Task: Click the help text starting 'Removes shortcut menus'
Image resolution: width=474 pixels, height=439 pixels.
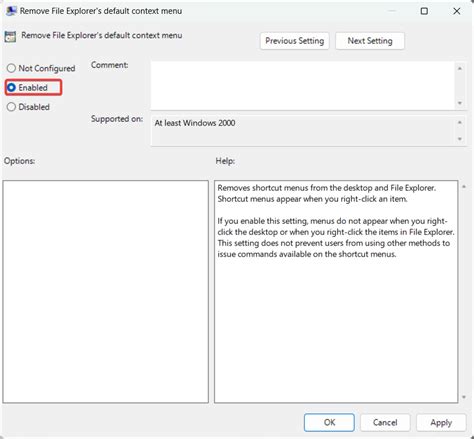Action: coord(326,193)
